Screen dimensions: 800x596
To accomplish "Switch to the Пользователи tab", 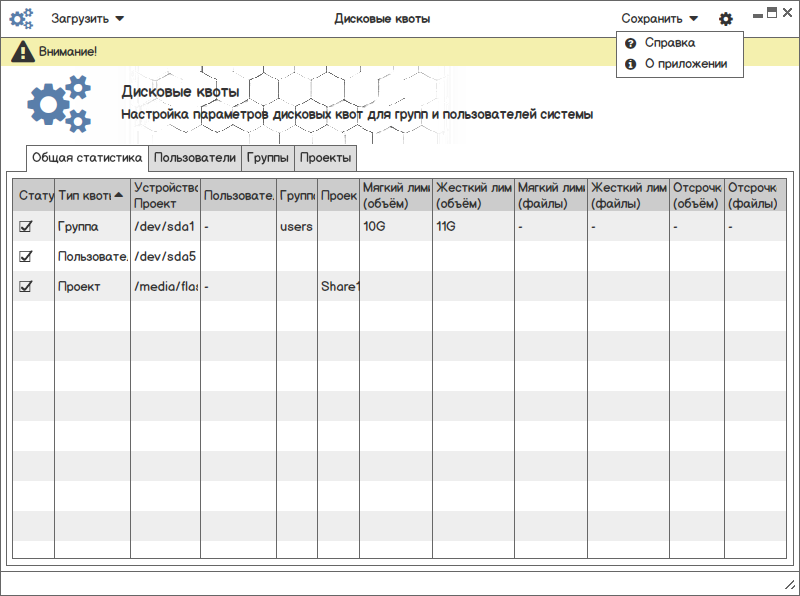I will point(195,158).
